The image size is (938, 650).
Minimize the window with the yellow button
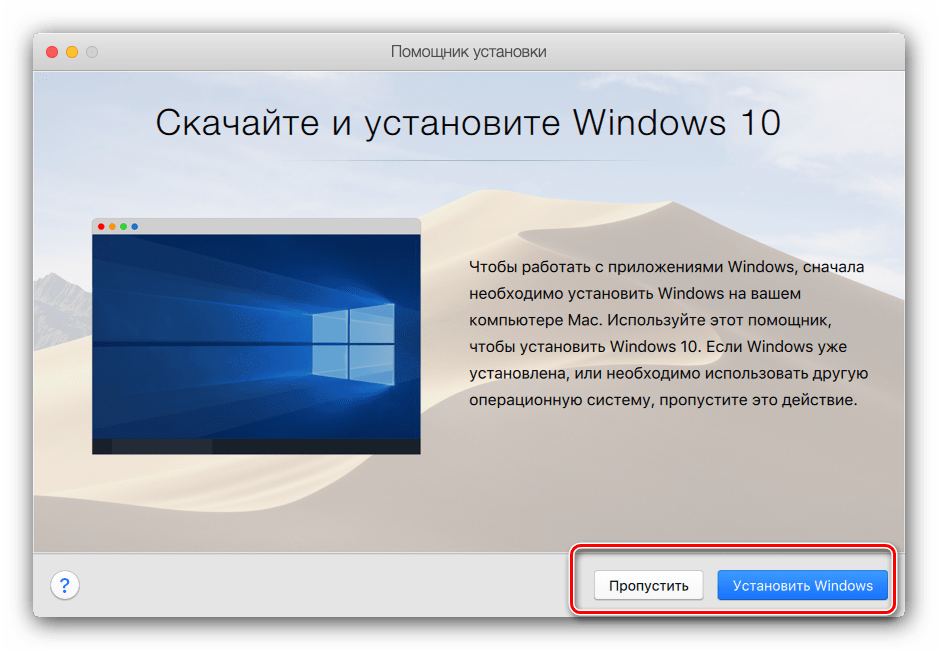tap(72, 52)
